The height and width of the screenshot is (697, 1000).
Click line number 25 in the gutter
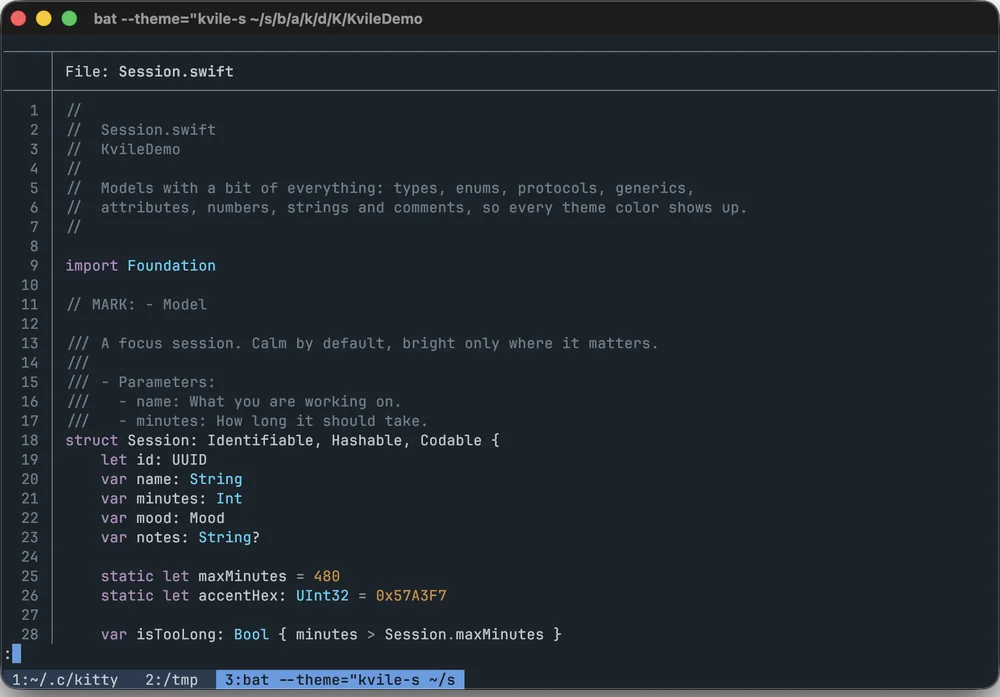point(30,576)
